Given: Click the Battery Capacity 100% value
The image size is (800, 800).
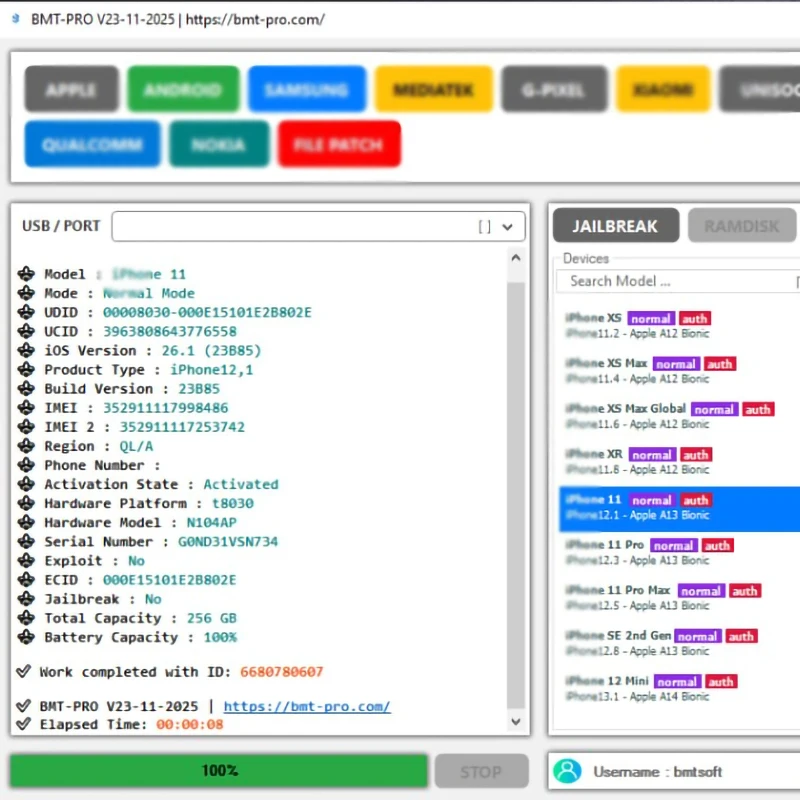Looking at the screenshot, I should click(x=220, y=637).
